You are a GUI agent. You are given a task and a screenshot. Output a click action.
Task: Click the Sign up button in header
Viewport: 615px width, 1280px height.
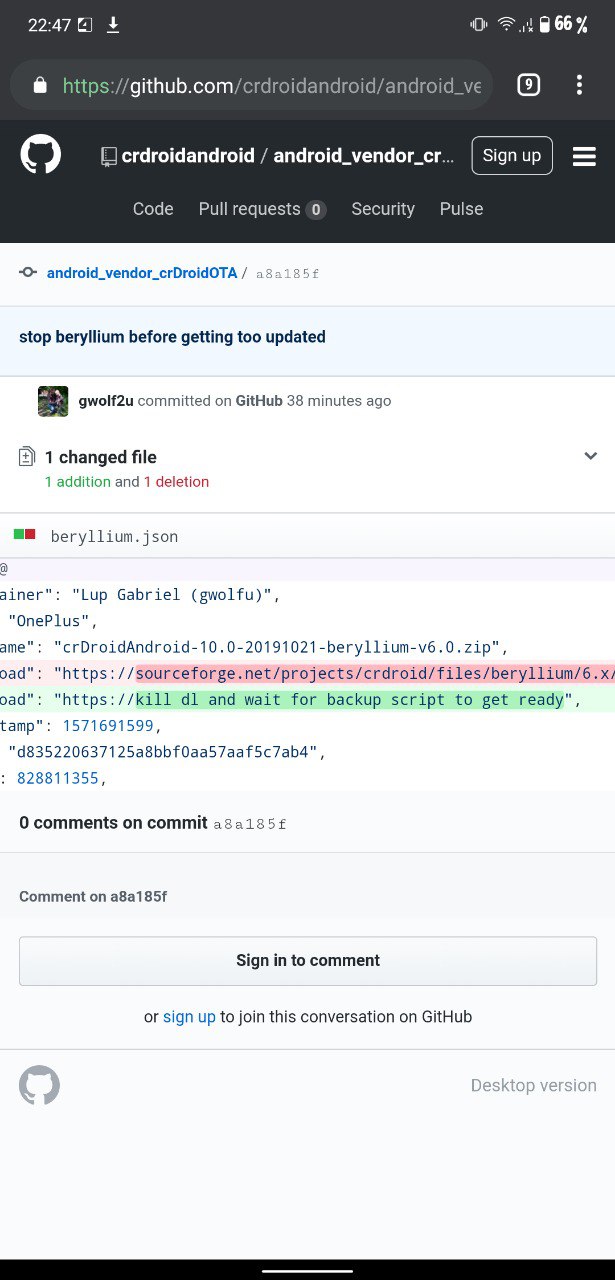512,155
